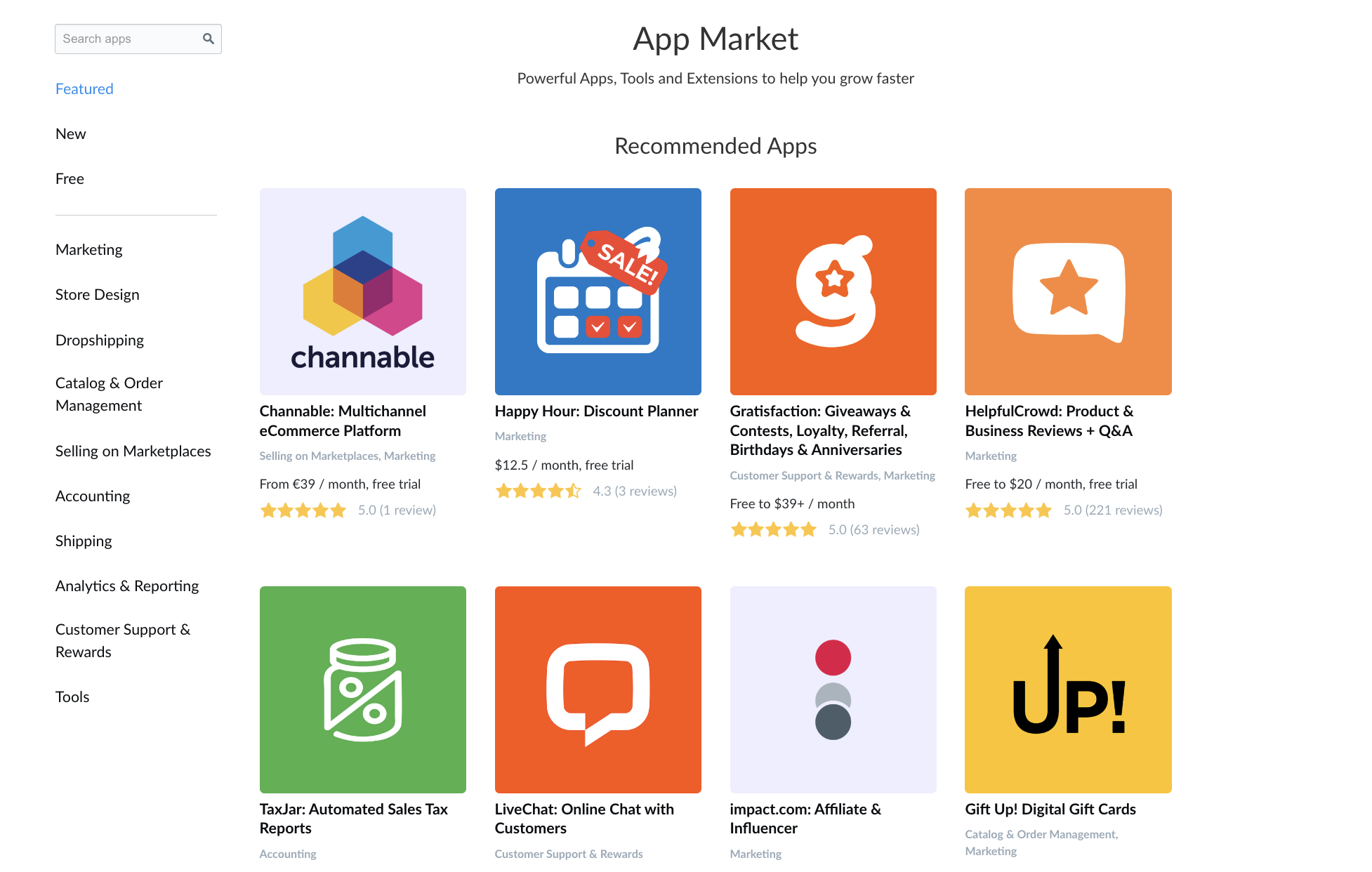Open the HelpfulCrowd star icon
The height and width of the screenshot is (872, 1372).
(1067, 291)
